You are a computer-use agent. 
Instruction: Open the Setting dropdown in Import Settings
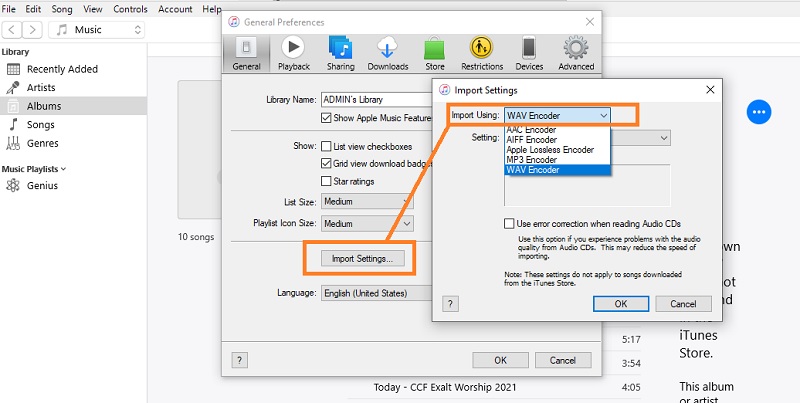tap(640, 138)
